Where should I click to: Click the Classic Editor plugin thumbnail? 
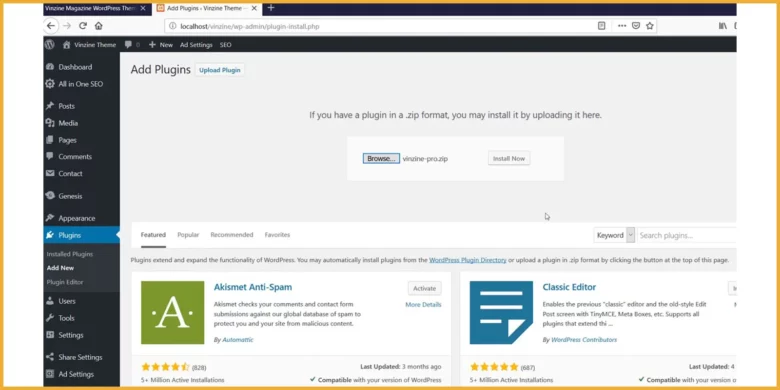pos(501,312)
